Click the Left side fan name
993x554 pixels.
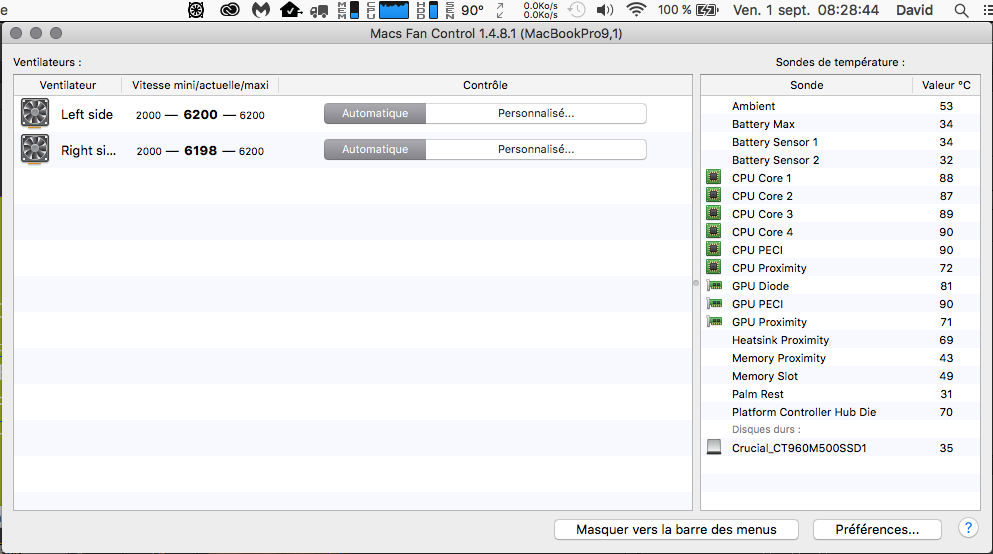(87, 114)
